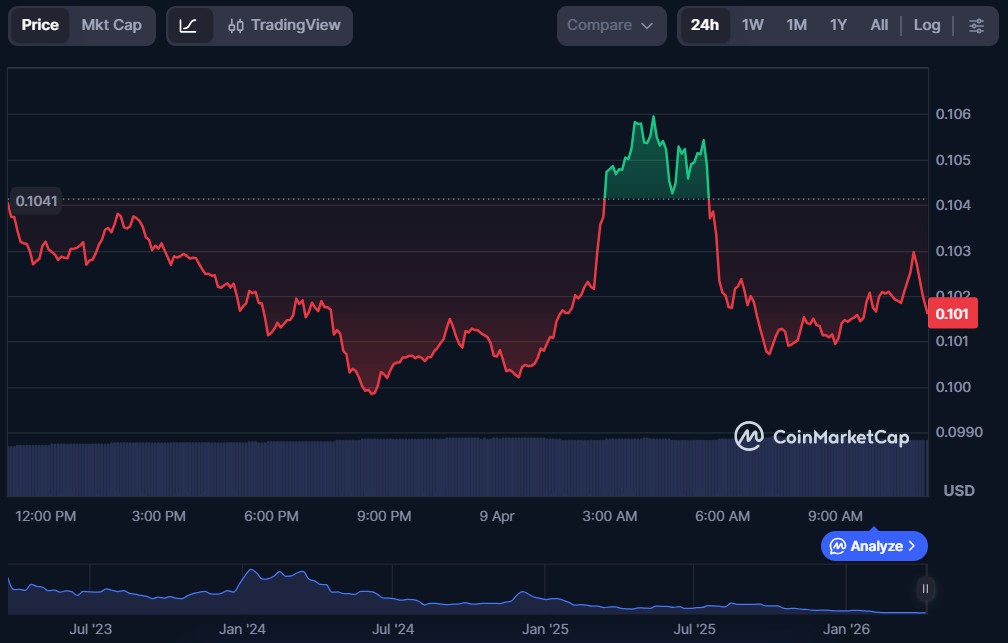The width and height of the screenshot is (1008, 643).
Task: Expand the Compare dropdown
Action: pyautogui.click(x=610, y=25)
